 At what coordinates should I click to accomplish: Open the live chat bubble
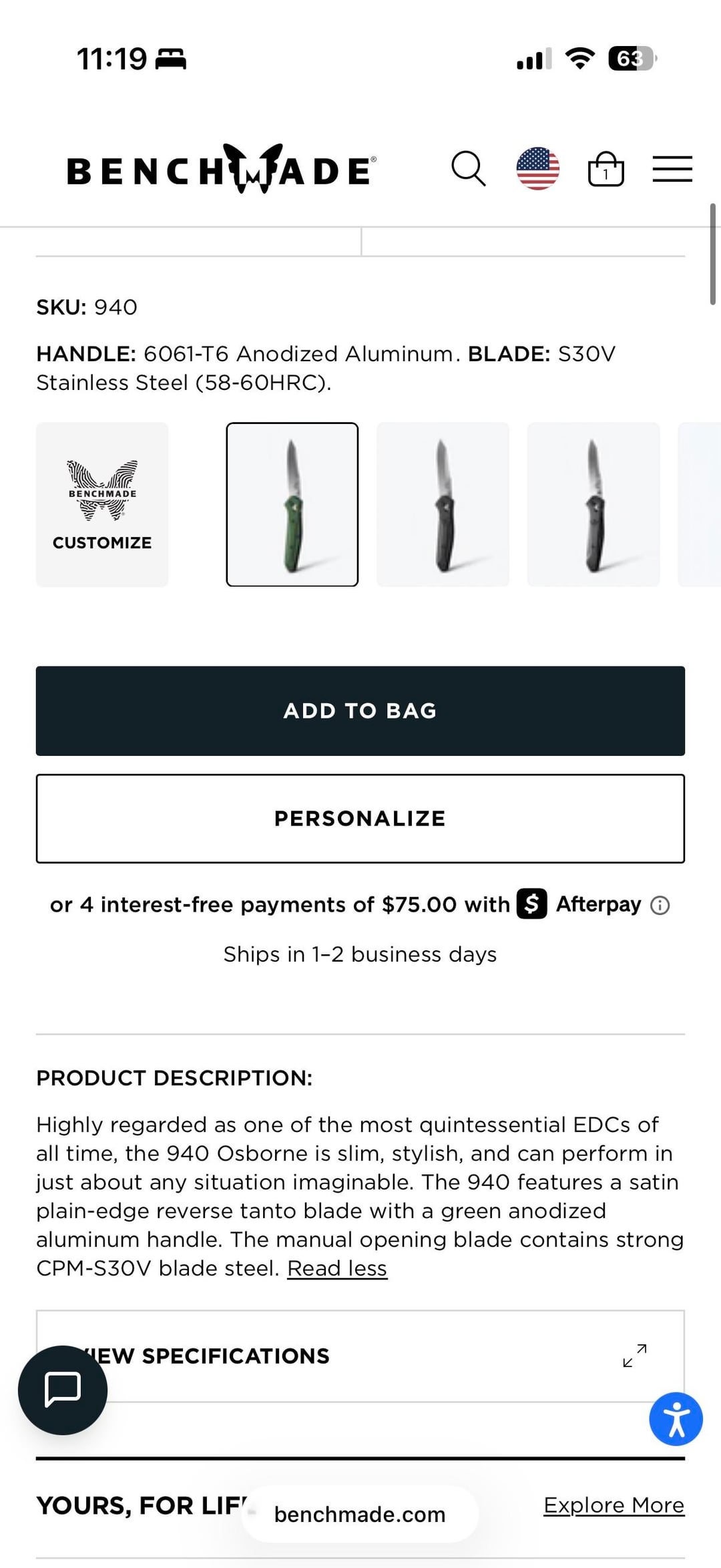coord(63,1390)
